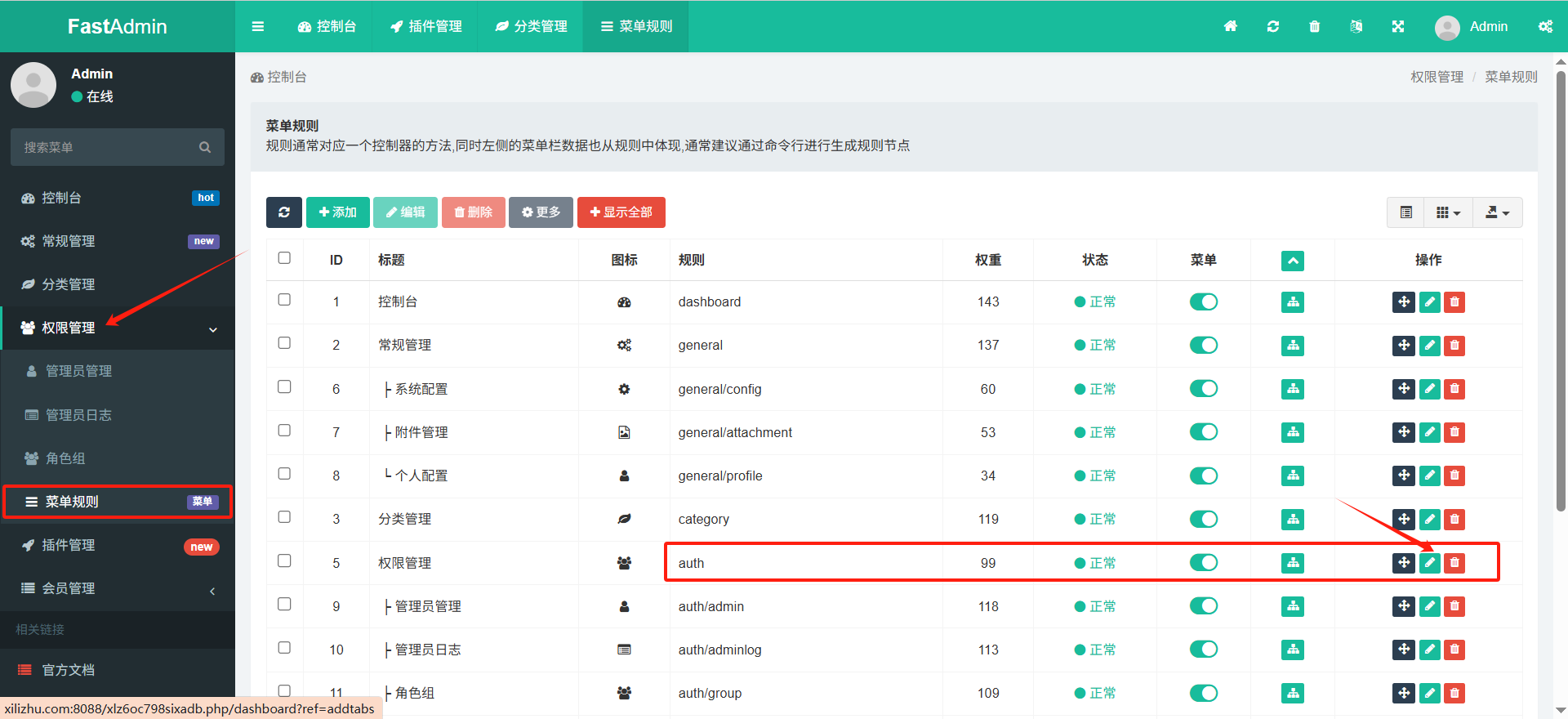Click collapse-all caret in table header
The image size is (1568, 719).
click(x=1293, y=261)
